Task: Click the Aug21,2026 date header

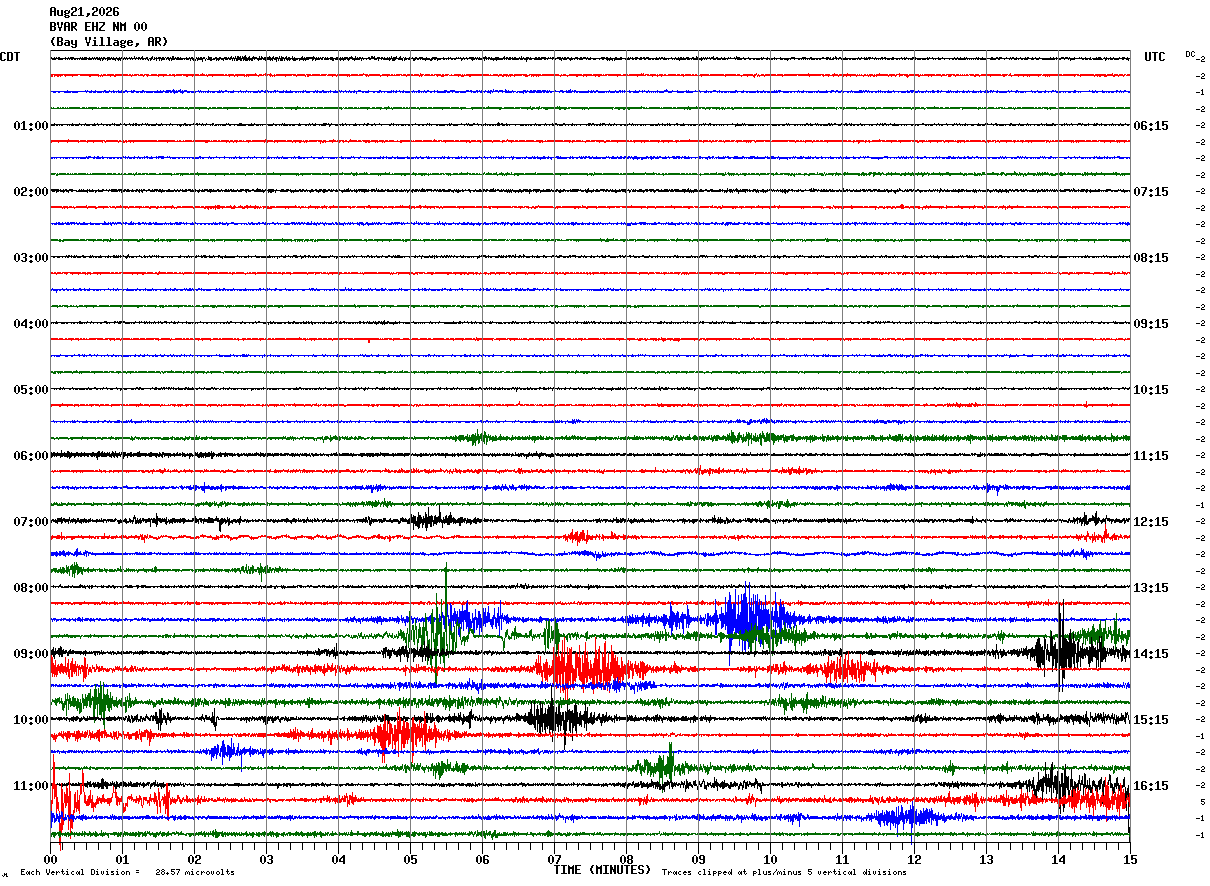Action: pos(84,12)
